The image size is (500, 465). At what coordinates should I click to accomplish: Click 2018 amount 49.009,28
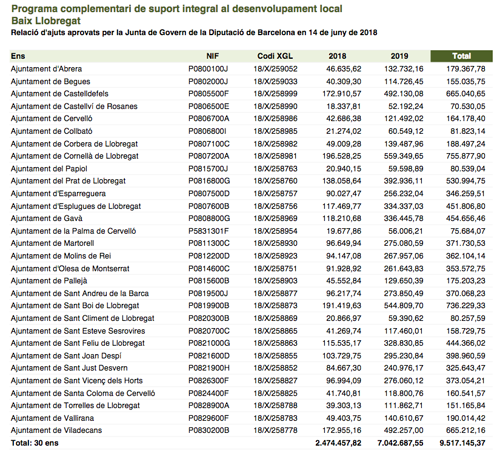343,144
